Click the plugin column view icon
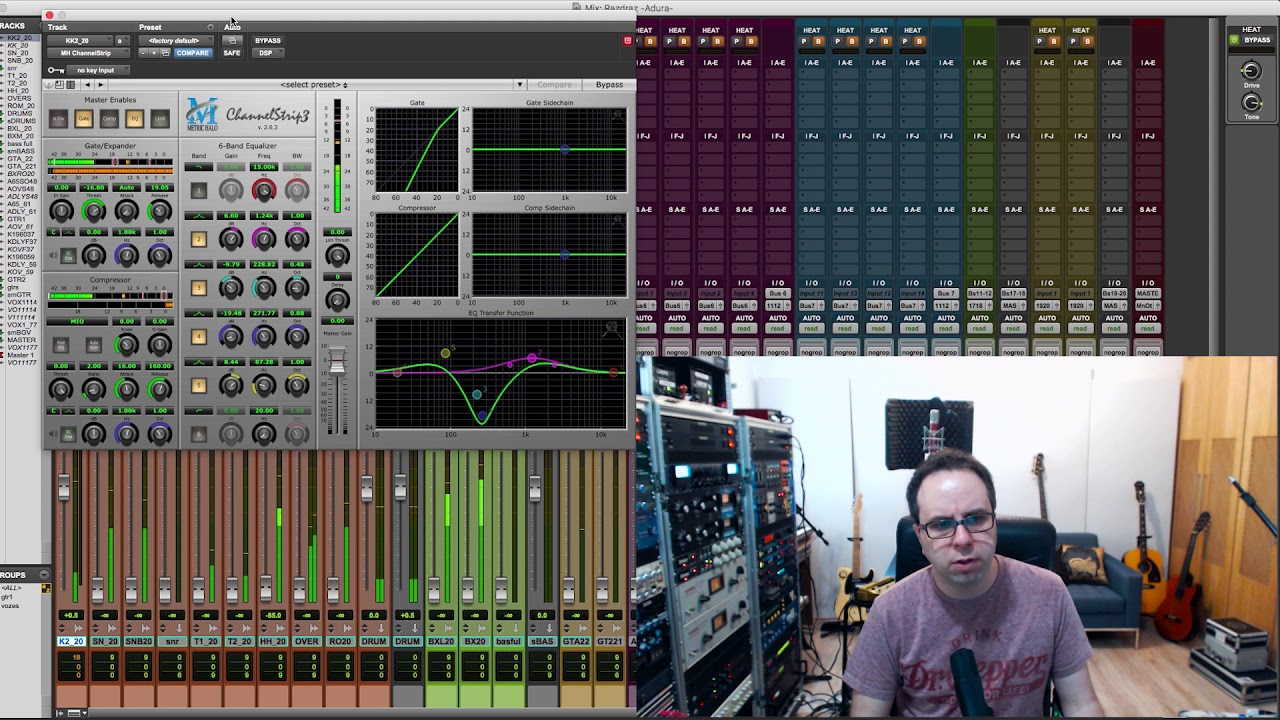This screenshot has height=720, width=1280. coord(71,84)
